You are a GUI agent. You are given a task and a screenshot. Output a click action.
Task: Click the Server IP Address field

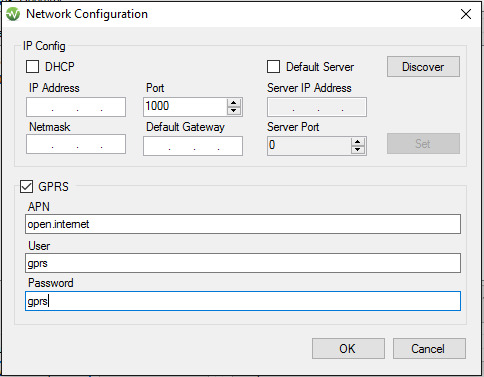317,107
